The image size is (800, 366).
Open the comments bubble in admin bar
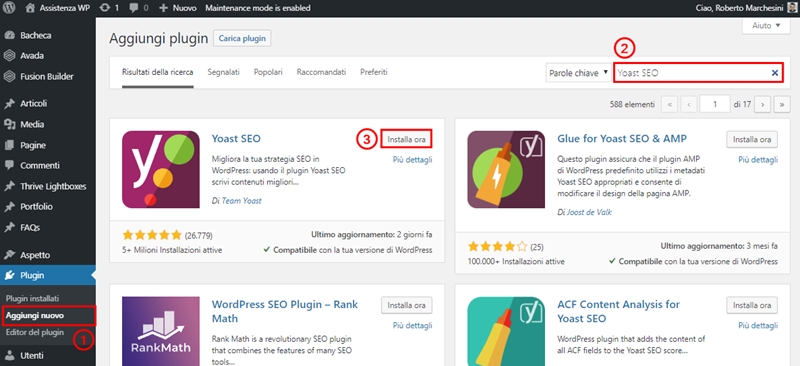coord(139,8)
